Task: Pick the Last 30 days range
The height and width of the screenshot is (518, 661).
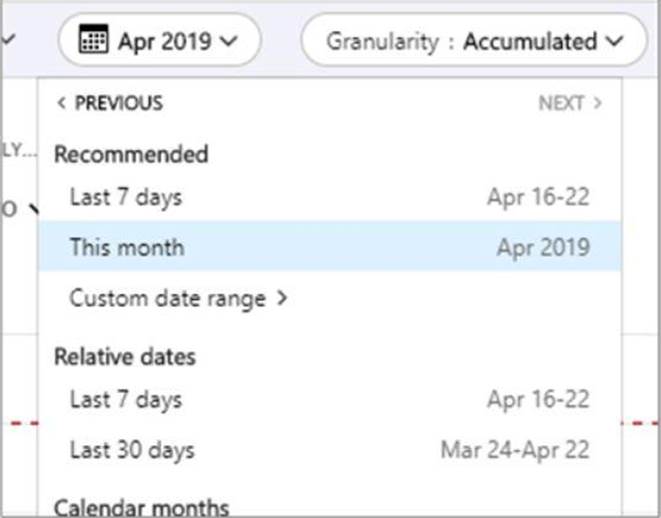Action: point(132,451)
